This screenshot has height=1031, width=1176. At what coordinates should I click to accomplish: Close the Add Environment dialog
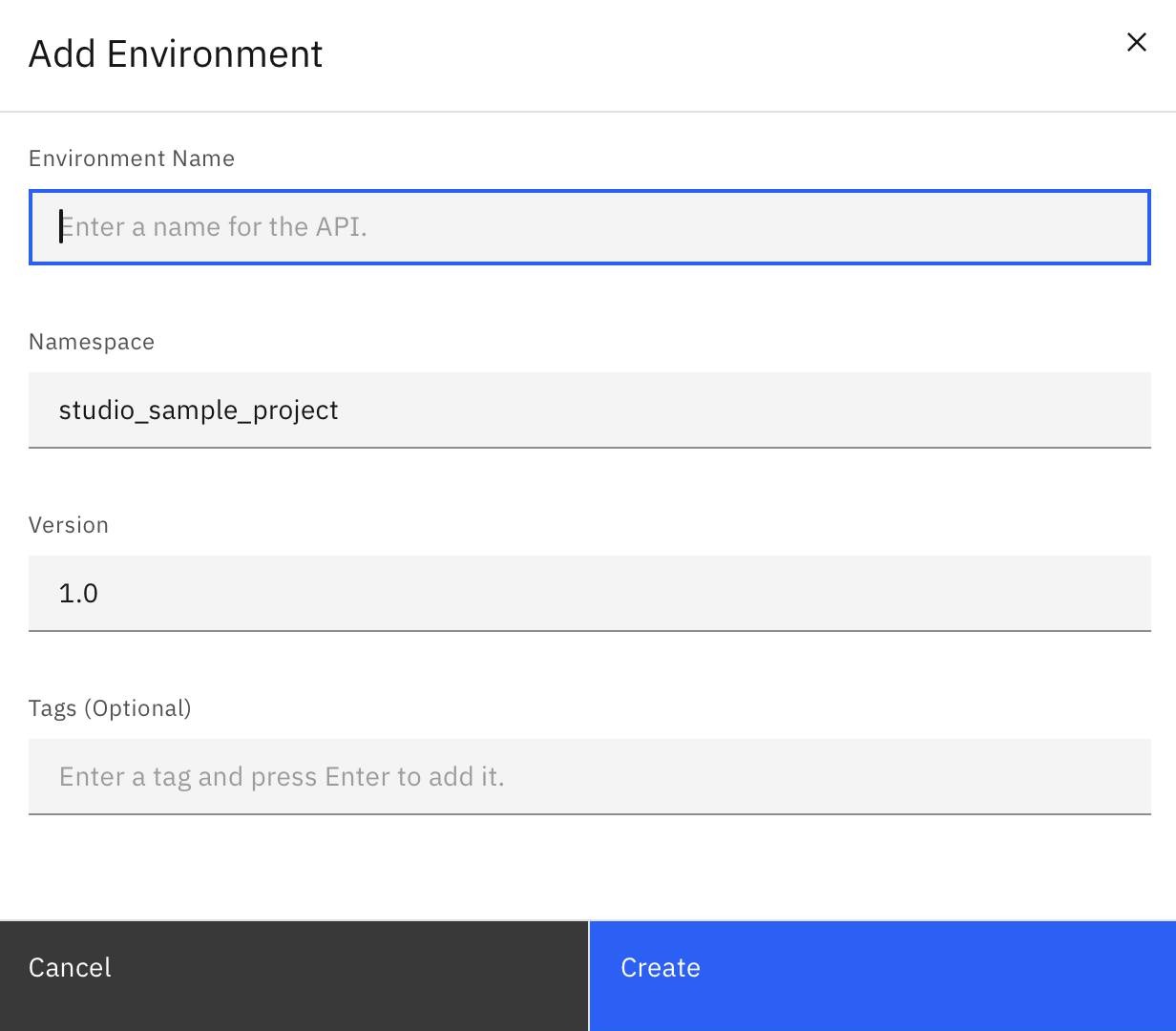click(1136, 42)
